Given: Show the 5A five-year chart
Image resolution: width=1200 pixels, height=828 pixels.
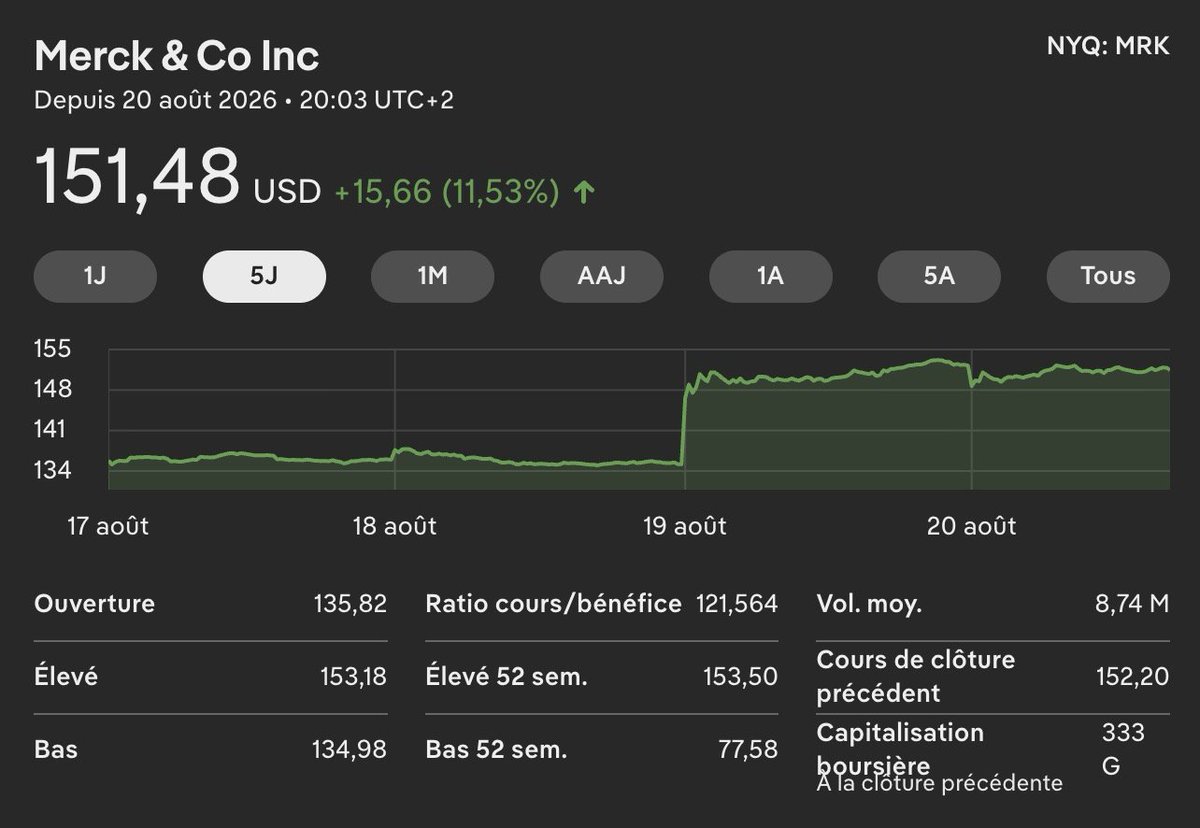Looking at the screenshot, I should [939, 276].
